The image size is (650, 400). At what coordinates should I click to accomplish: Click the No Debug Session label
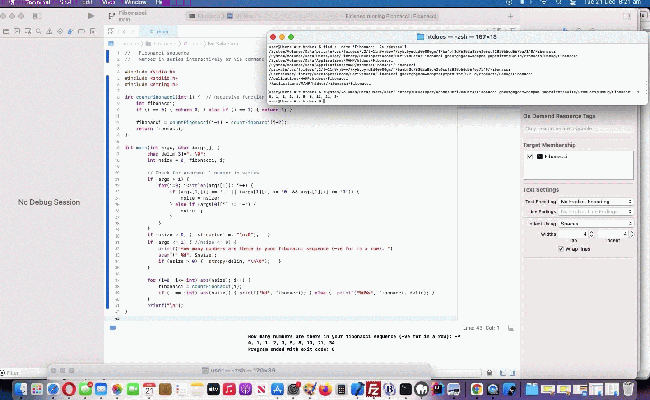tap(49, 202)
